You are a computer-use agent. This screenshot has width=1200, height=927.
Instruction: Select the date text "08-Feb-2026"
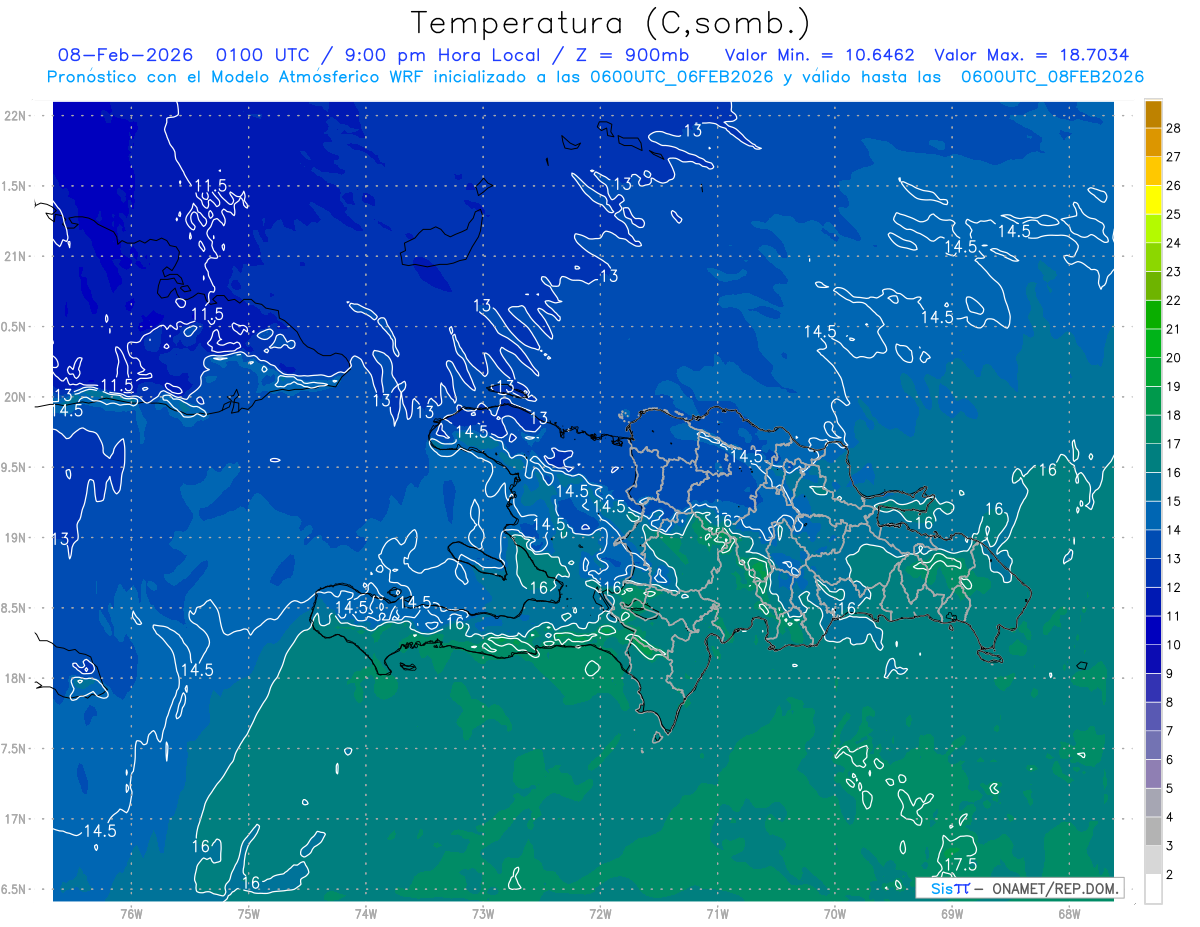[x=125, y=55]
